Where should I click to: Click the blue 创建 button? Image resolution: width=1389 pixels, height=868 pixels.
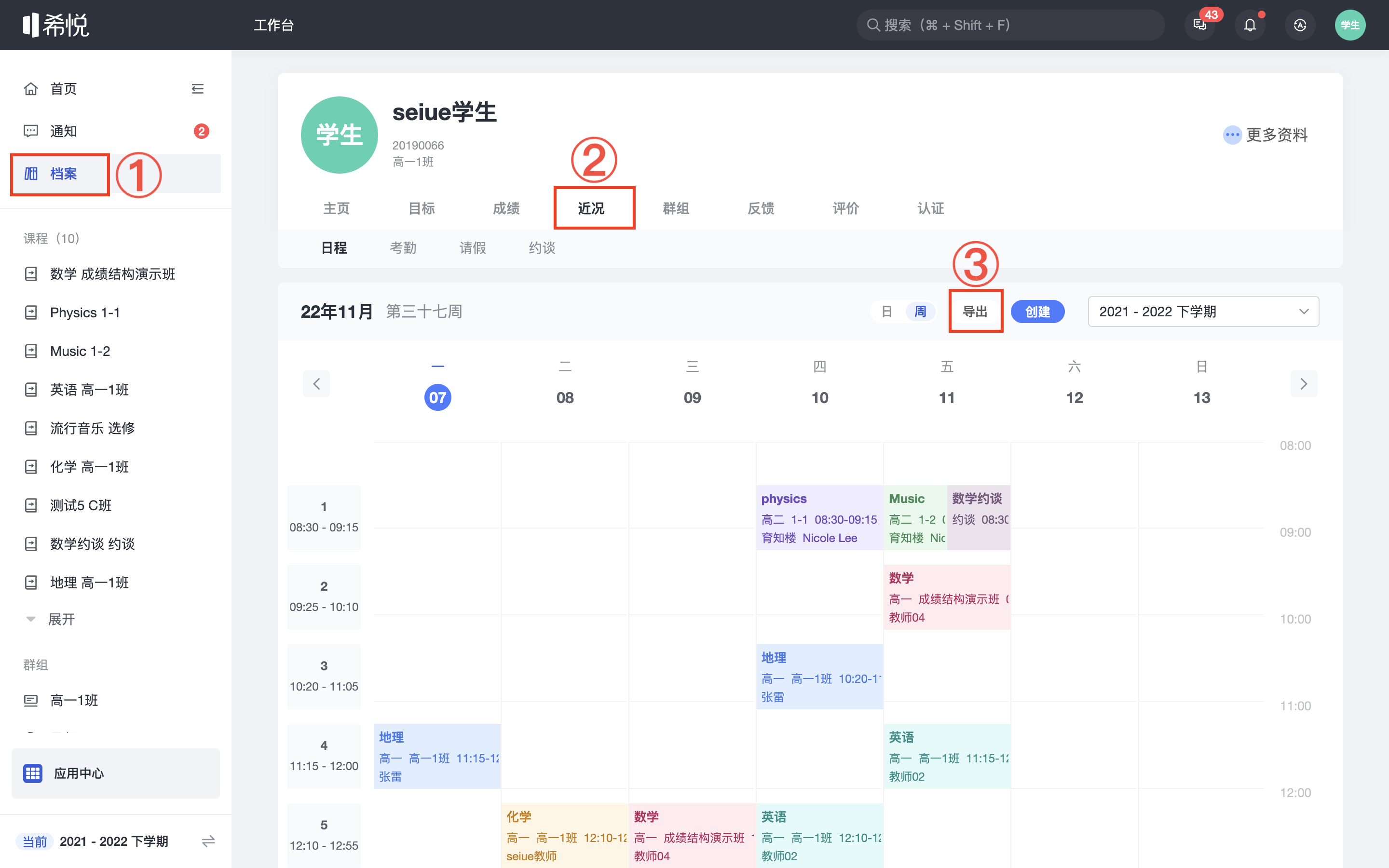pyautogui.click(x=1038, y=312)
